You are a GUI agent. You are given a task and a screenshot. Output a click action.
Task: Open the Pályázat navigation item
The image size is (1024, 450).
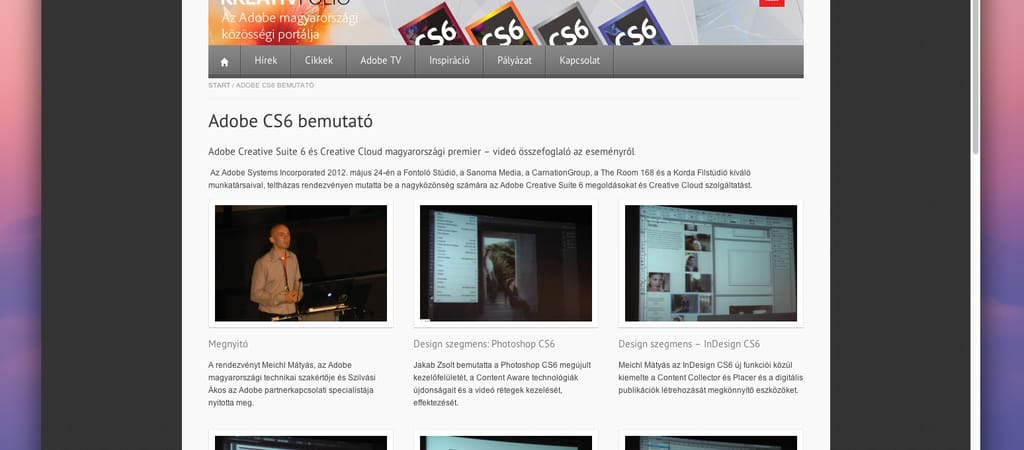point(514,61)
